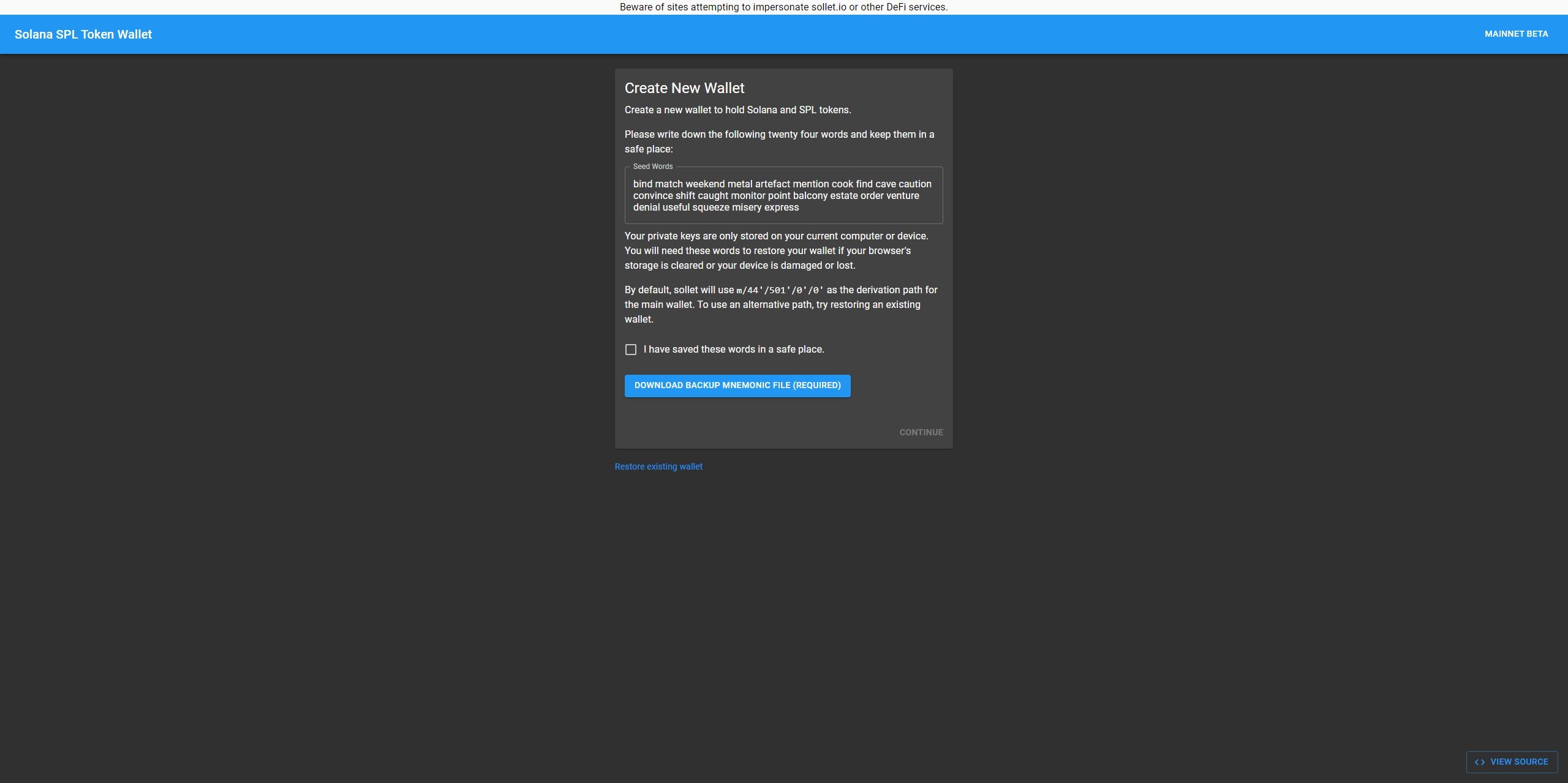Click the small Seed Words field label

click(652, 167)
